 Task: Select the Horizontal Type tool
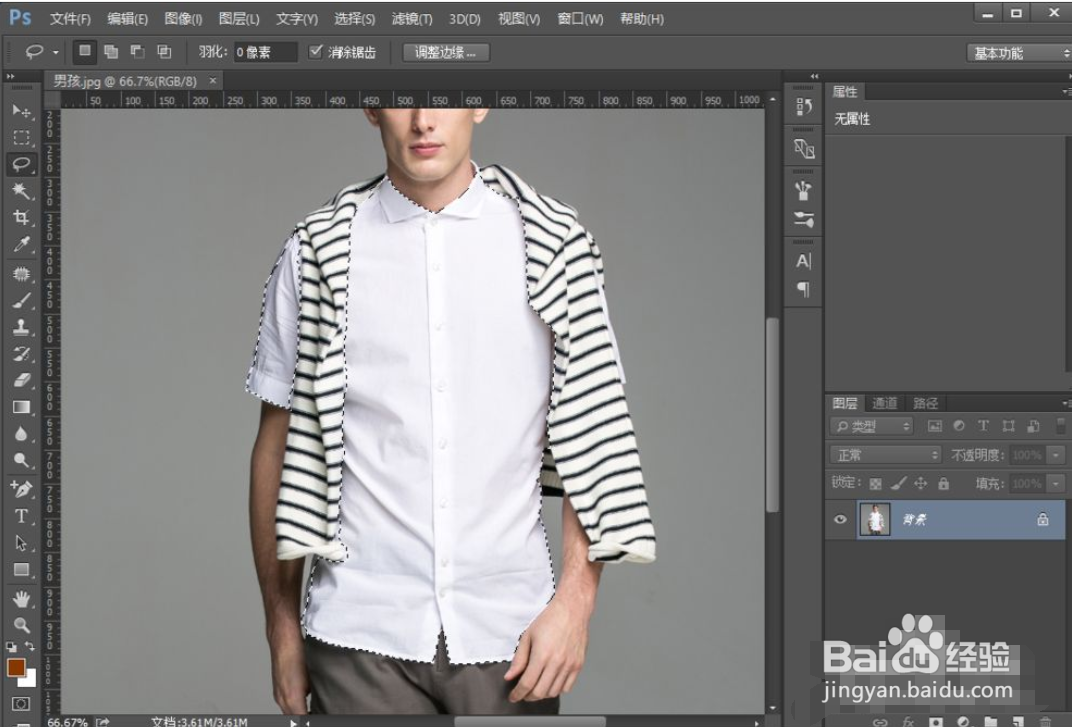pyautogui.click(x=21, y=516)
